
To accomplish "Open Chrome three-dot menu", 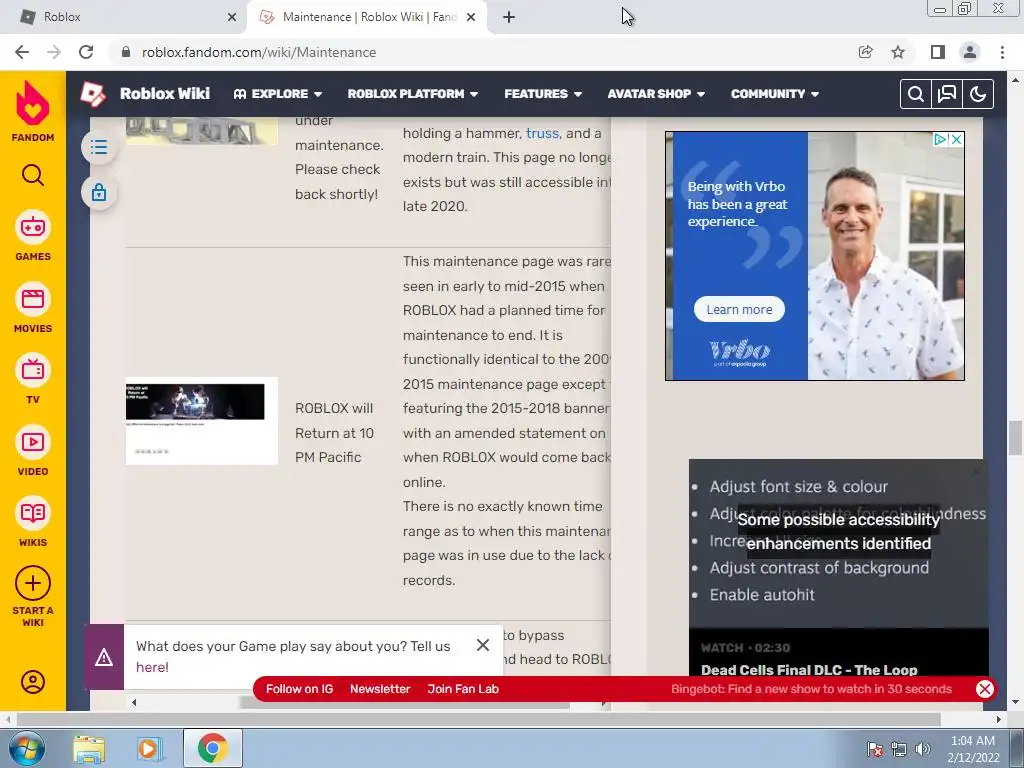I will [1002, 52].
